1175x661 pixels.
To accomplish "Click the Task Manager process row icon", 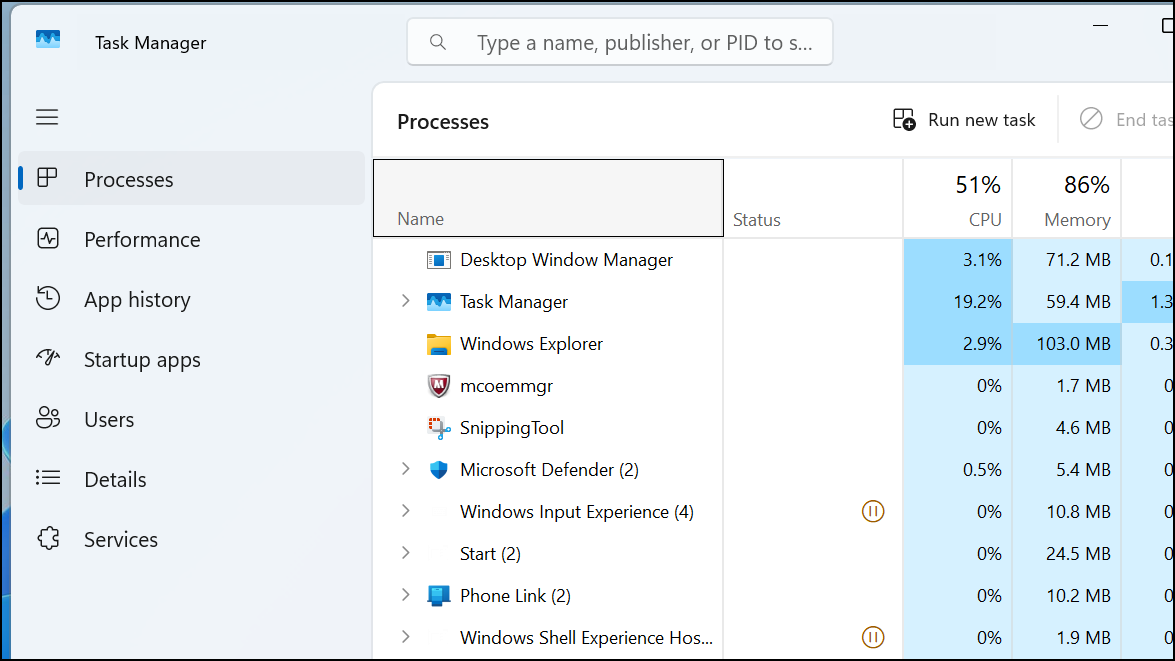I will click(x=438, y=302).
